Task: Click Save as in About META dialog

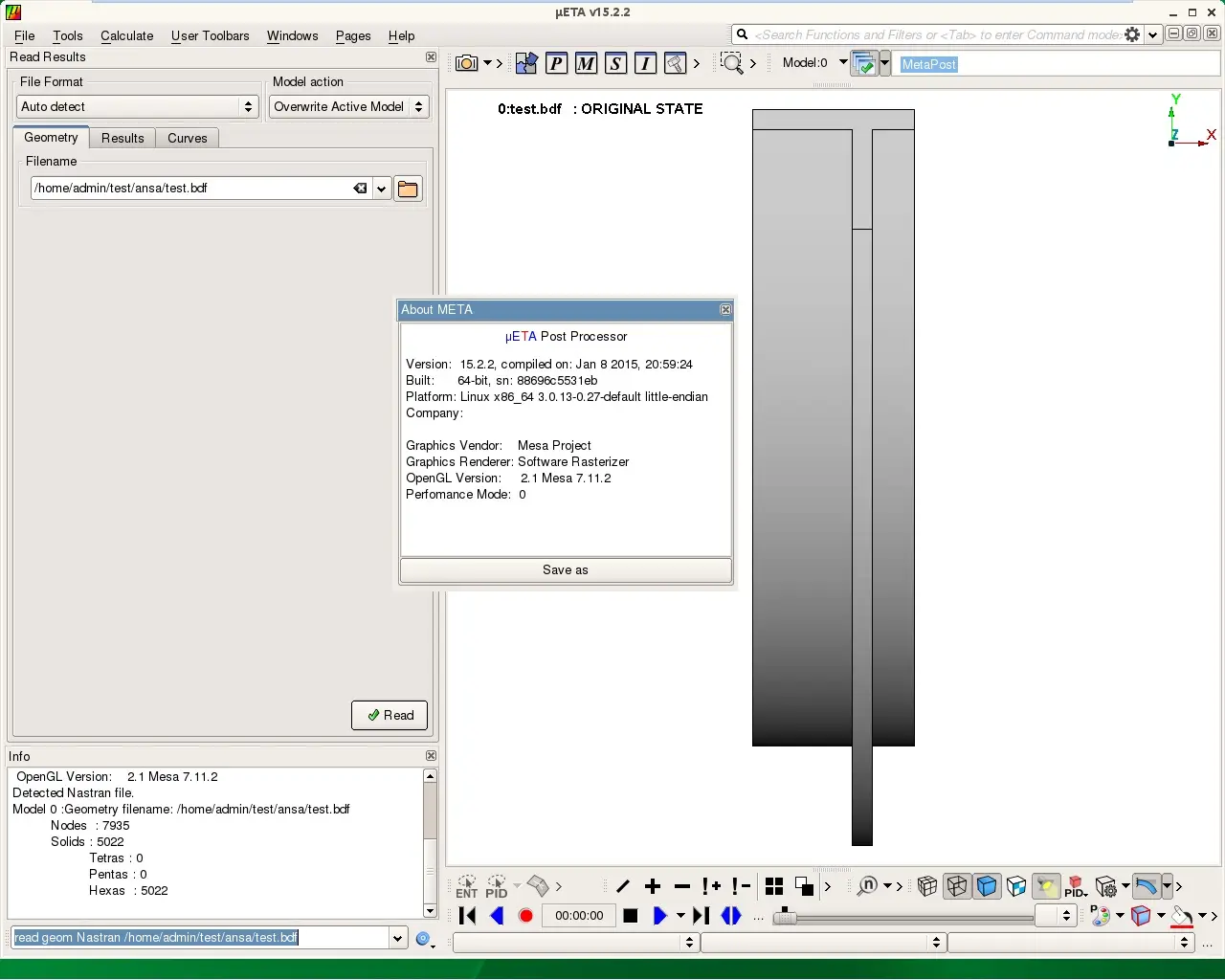Action: pos(566,569)
